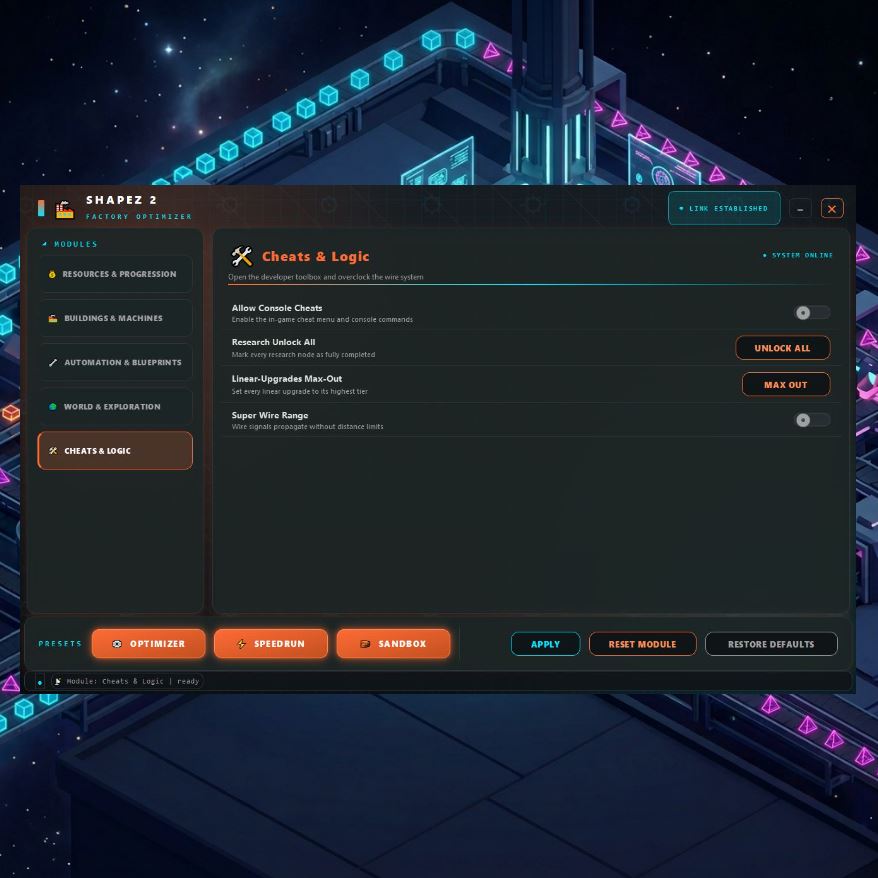Click the factory icon beside Buildings & Machines
This screenshot has height=878, width=878.
pyautogui.click(x=53, y=318)
